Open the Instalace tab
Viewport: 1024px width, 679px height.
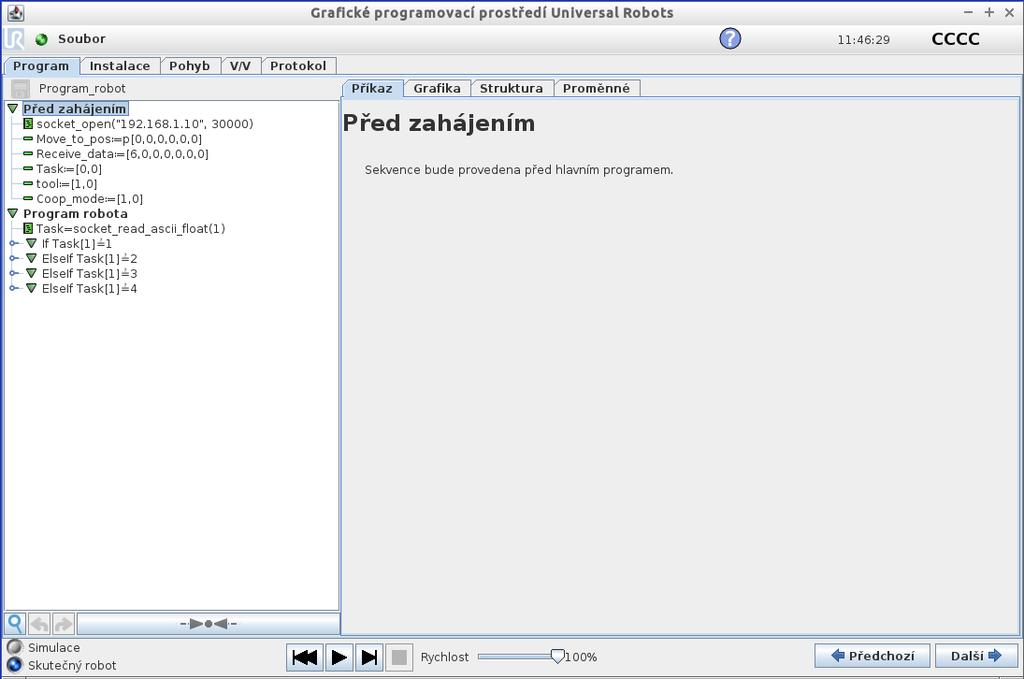pos(120,66)
